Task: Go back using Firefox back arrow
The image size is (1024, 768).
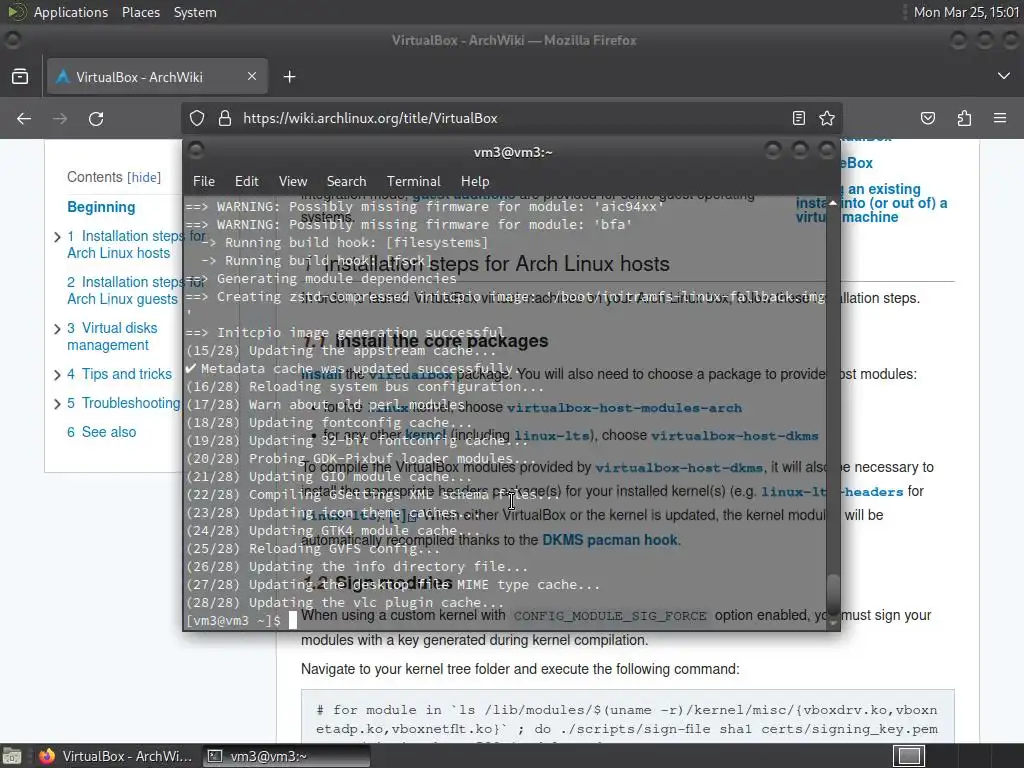Action: pos(24,118)
